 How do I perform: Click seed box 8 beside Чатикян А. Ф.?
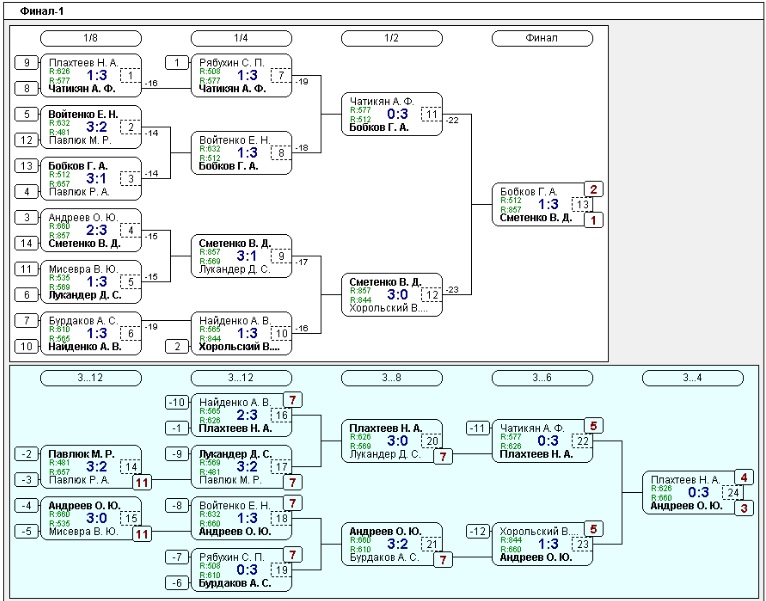pos(26,88)
